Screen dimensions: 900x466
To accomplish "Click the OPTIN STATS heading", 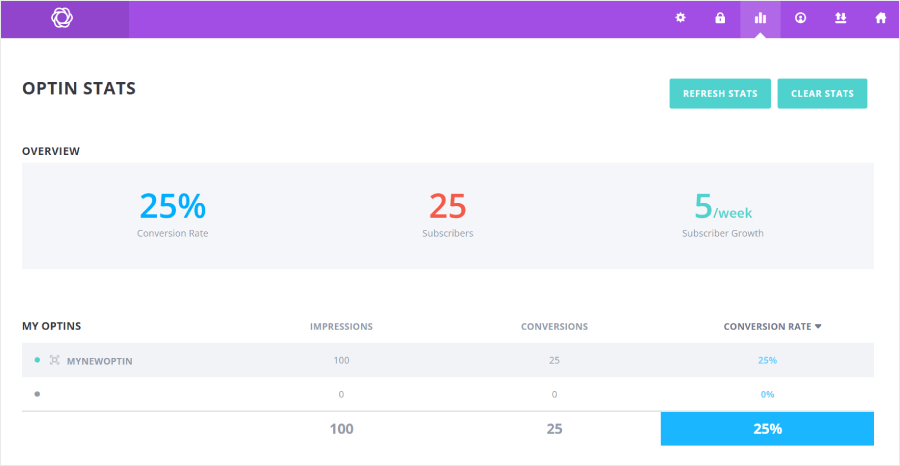I will [79, 88].
